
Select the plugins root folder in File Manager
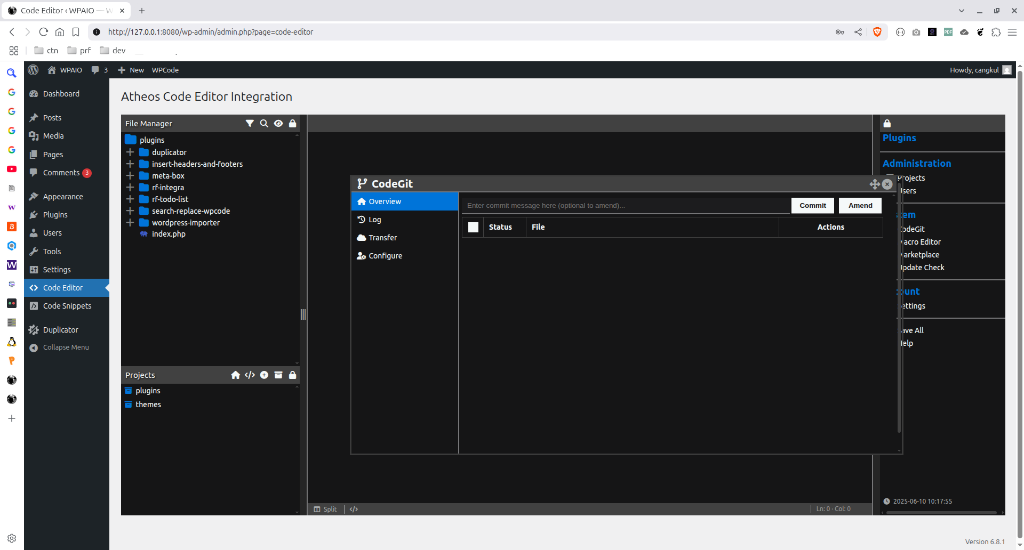coord(152,140)
